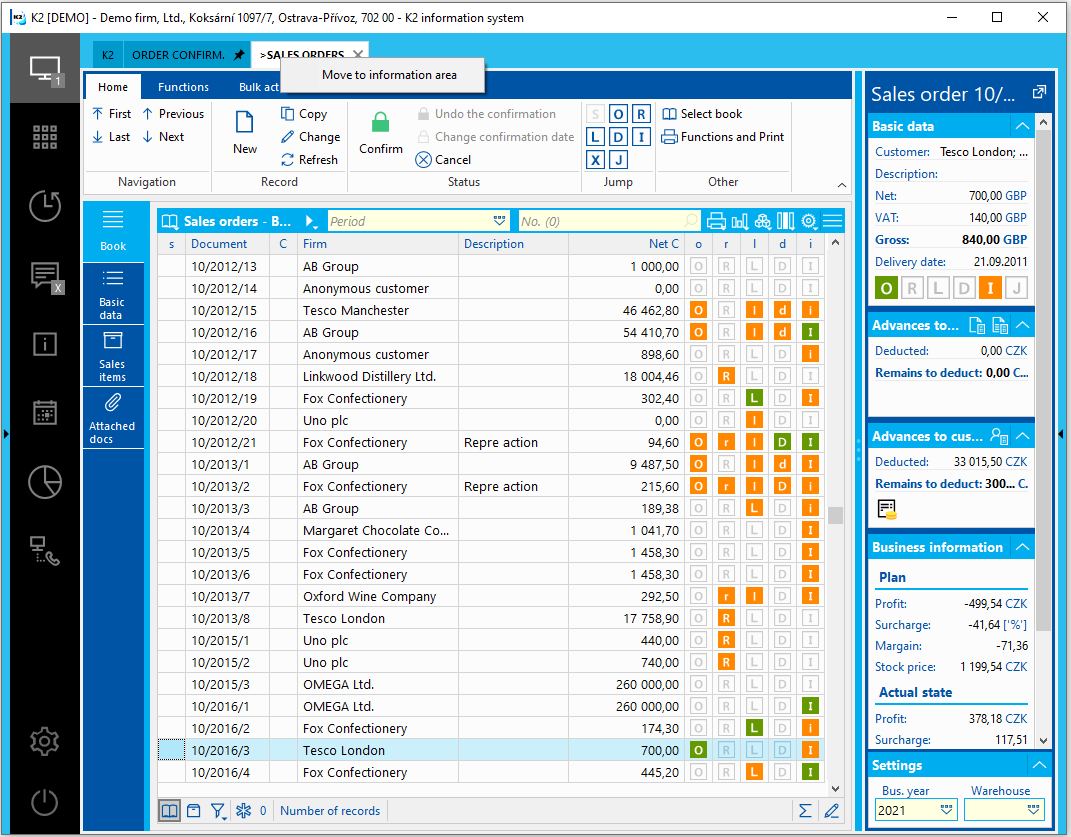Screen dimensions: 1071x837
Task: Toggle the green O flag in Basic data
Action: tap(886, 288)
